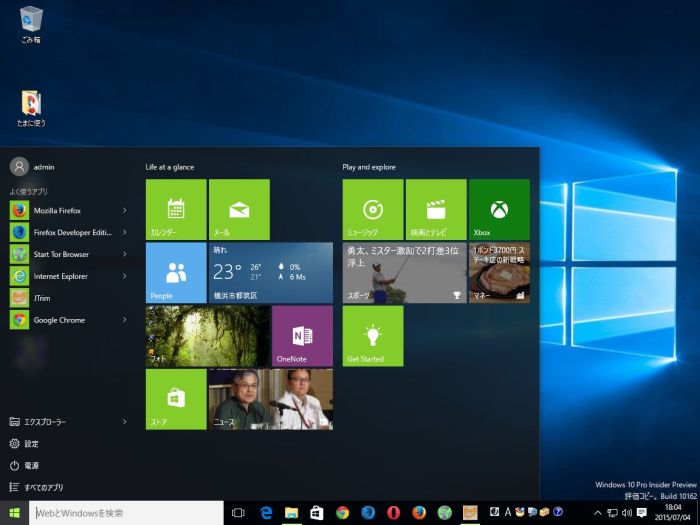Open Settings from Start menu

(x=32, y=444)
